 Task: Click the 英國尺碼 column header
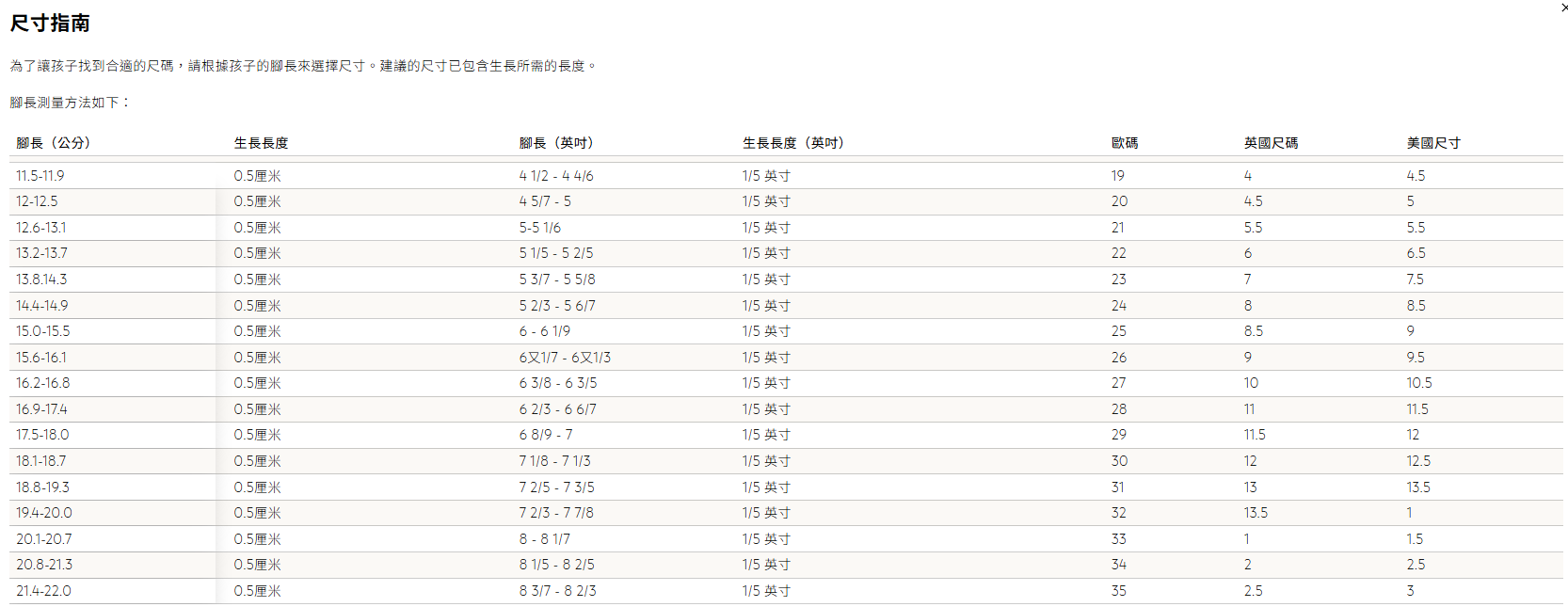point(1271,143)
